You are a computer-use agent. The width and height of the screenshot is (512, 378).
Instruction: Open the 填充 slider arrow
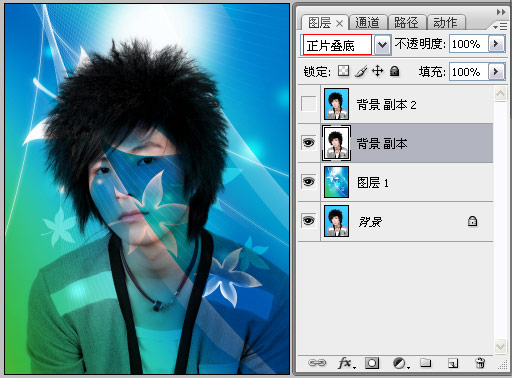496,71
